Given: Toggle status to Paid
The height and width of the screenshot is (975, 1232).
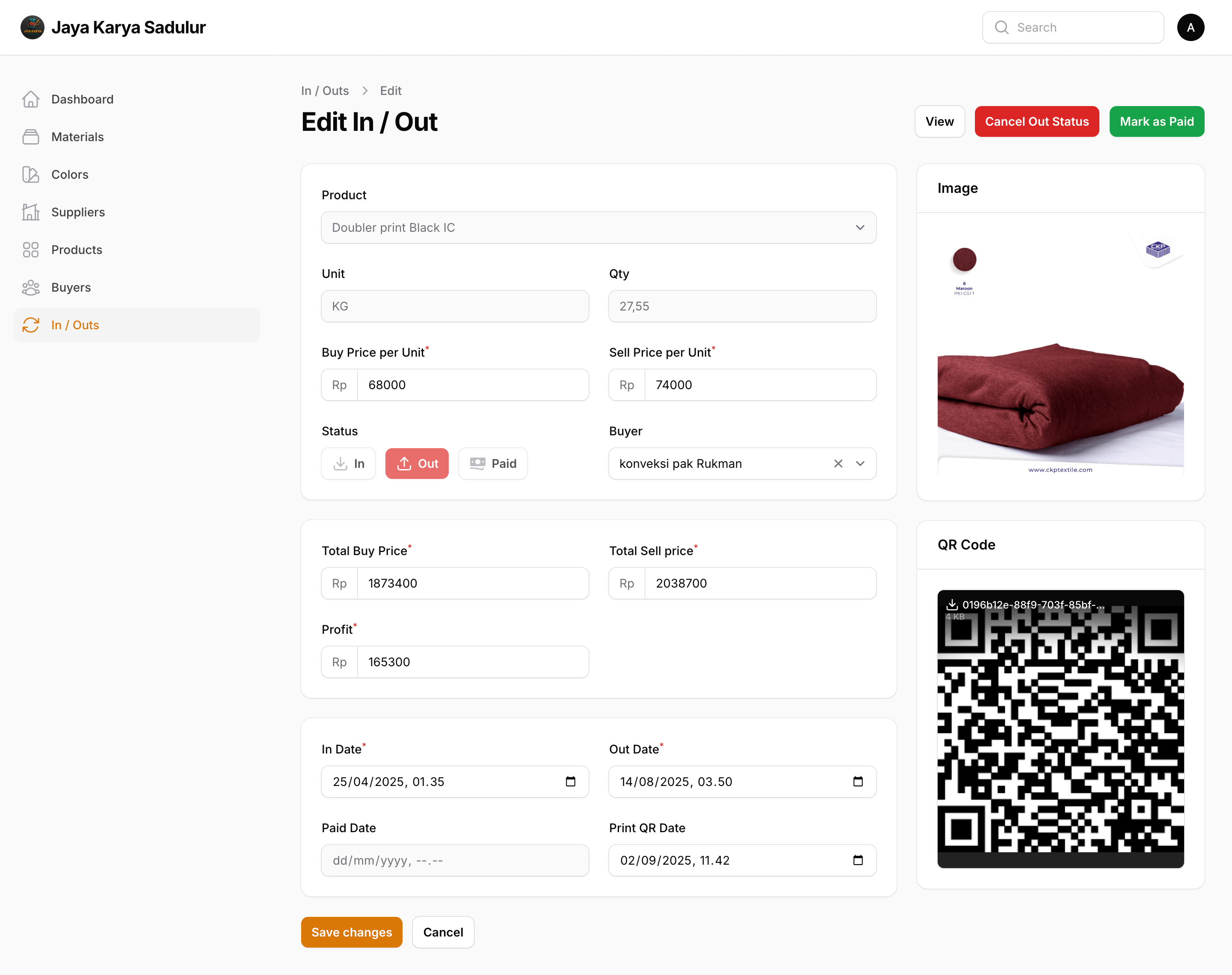Looking at the screenshot, I should click(x=492, y=464).
